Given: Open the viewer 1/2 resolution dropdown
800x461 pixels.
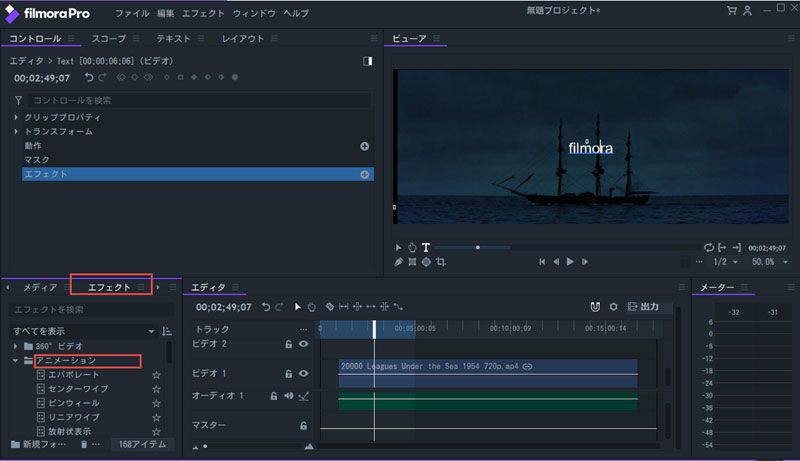Looking at the screenshot, I should 726,262.
